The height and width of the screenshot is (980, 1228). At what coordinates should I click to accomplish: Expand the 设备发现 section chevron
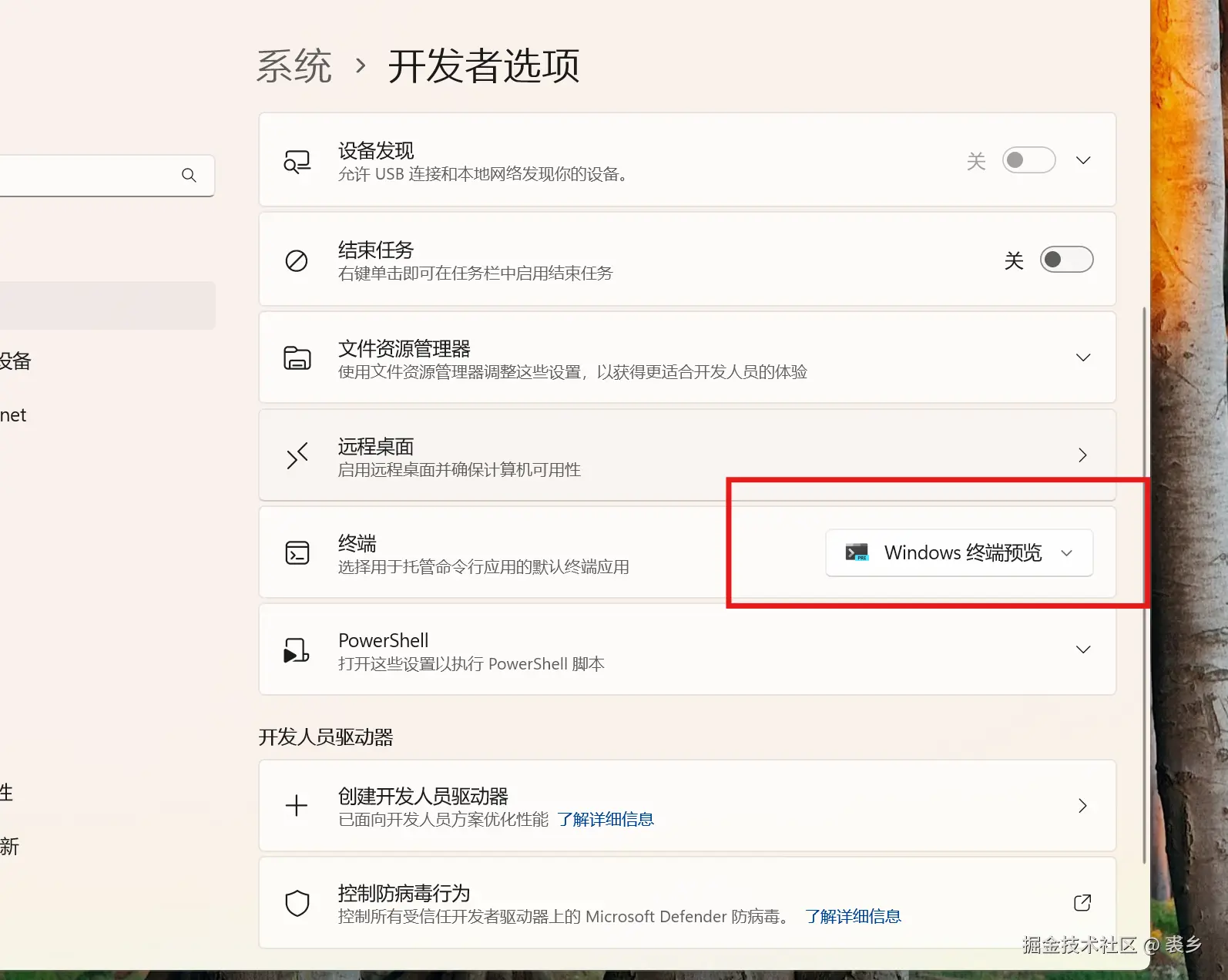pyautogui.click(x=1083, y=160)
